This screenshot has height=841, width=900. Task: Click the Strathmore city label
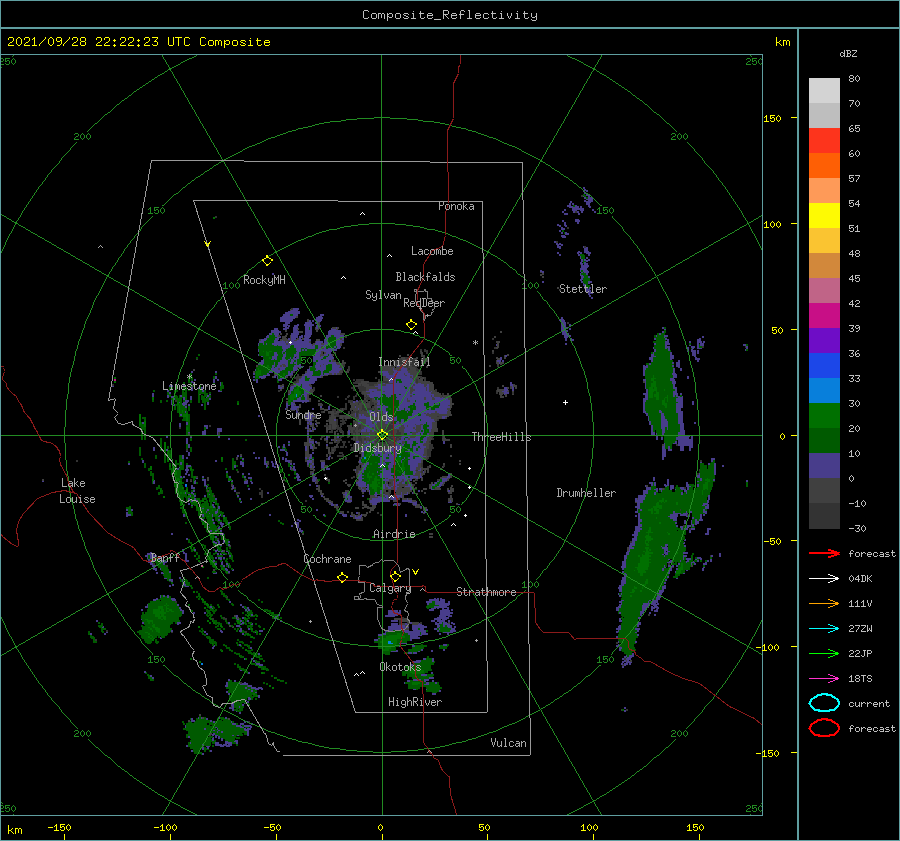pyautogui.click(x=486, y=592)
